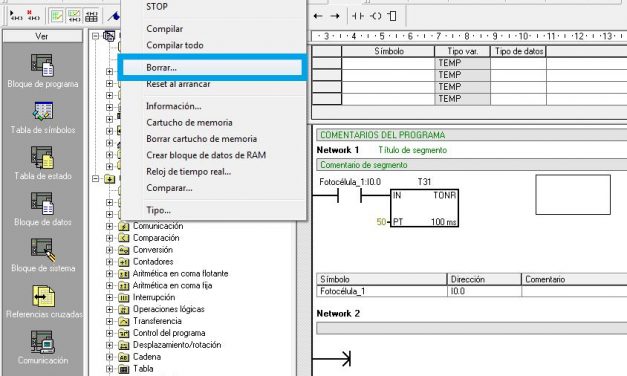Click the Insert Network toolbar icon
Viewport: 627px width, 376px height.
(x=16, y=16)
